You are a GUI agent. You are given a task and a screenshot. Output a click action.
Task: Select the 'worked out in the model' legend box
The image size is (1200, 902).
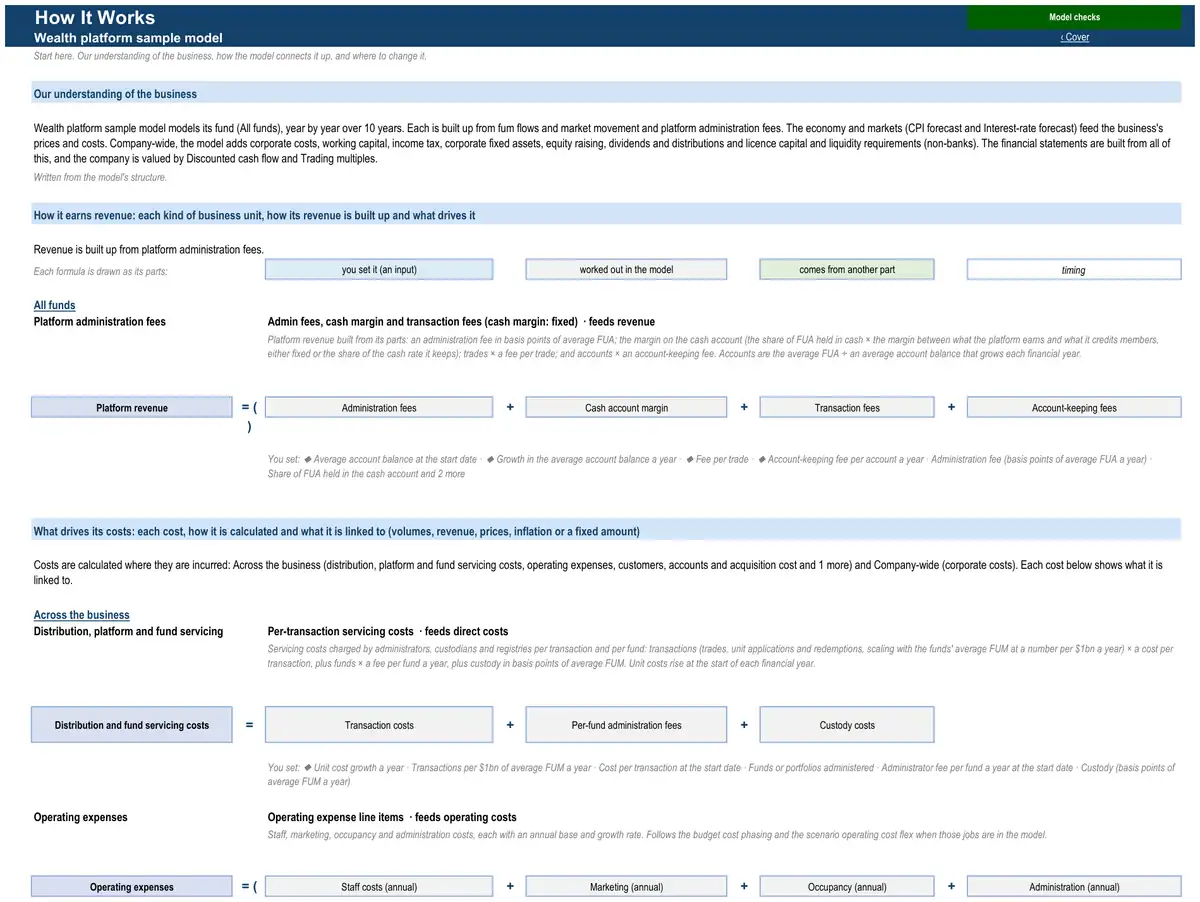tap(626, 269)
